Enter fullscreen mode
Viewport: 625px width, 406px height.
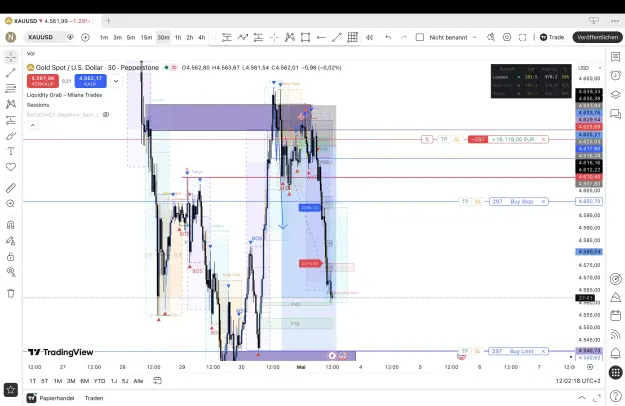click(x=523, y=37)
